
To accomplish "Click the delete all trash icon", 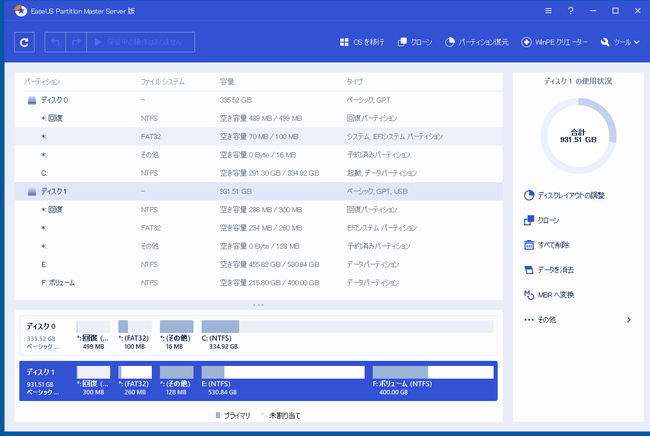I will point(529,245).
